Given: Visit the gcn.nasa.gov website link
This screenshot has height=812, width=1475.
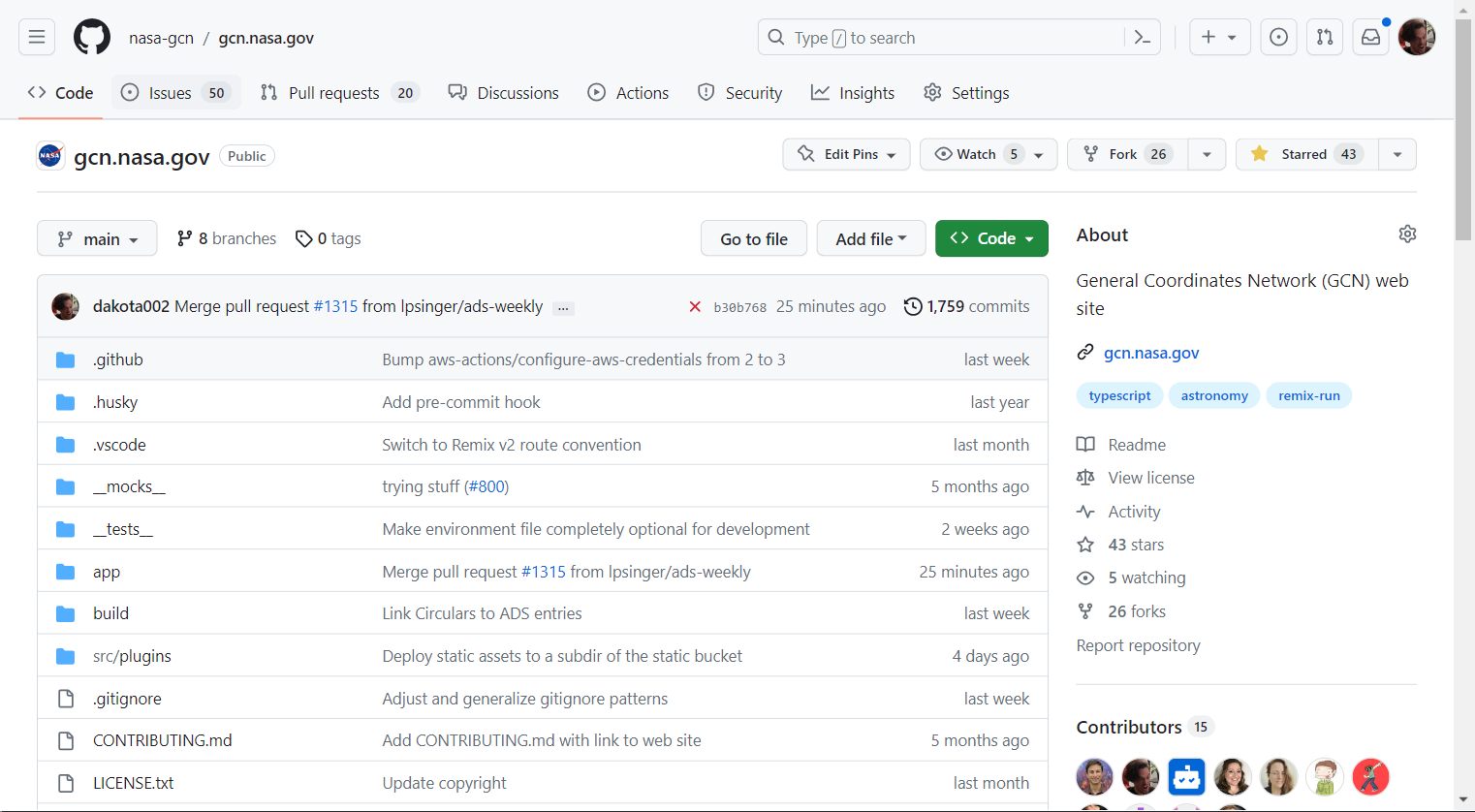Looking at the screenshot, I should (x=1151, y=353).
